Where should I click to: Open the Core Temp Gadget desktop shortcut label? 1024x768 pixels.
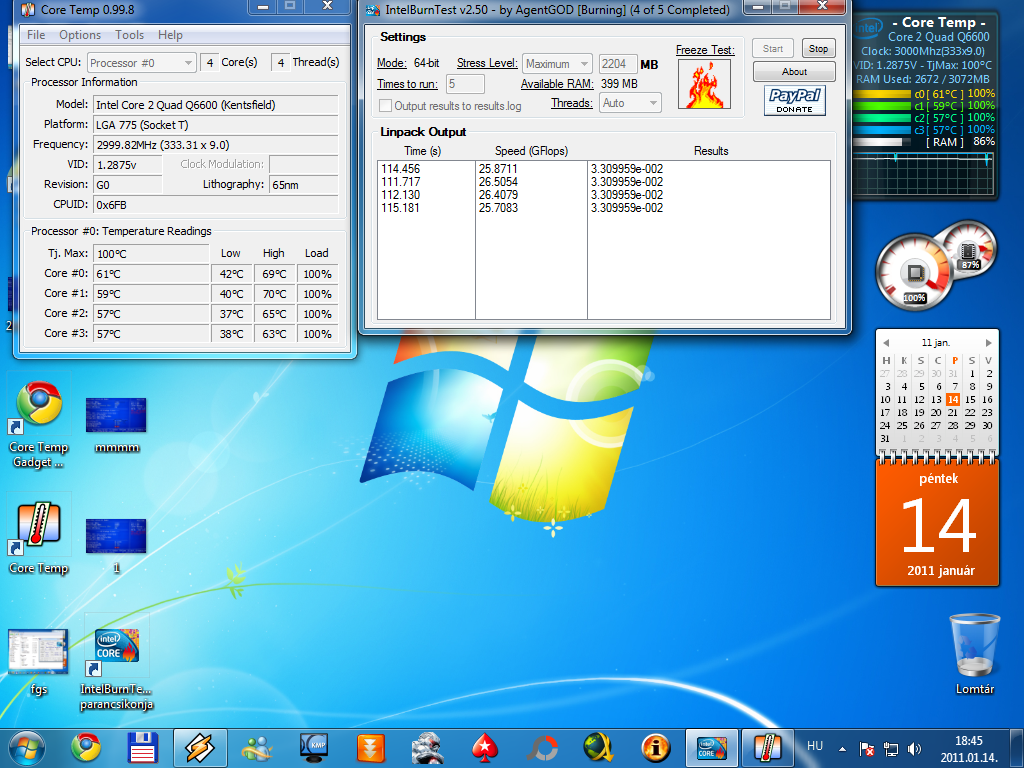[x=39, y=455]
